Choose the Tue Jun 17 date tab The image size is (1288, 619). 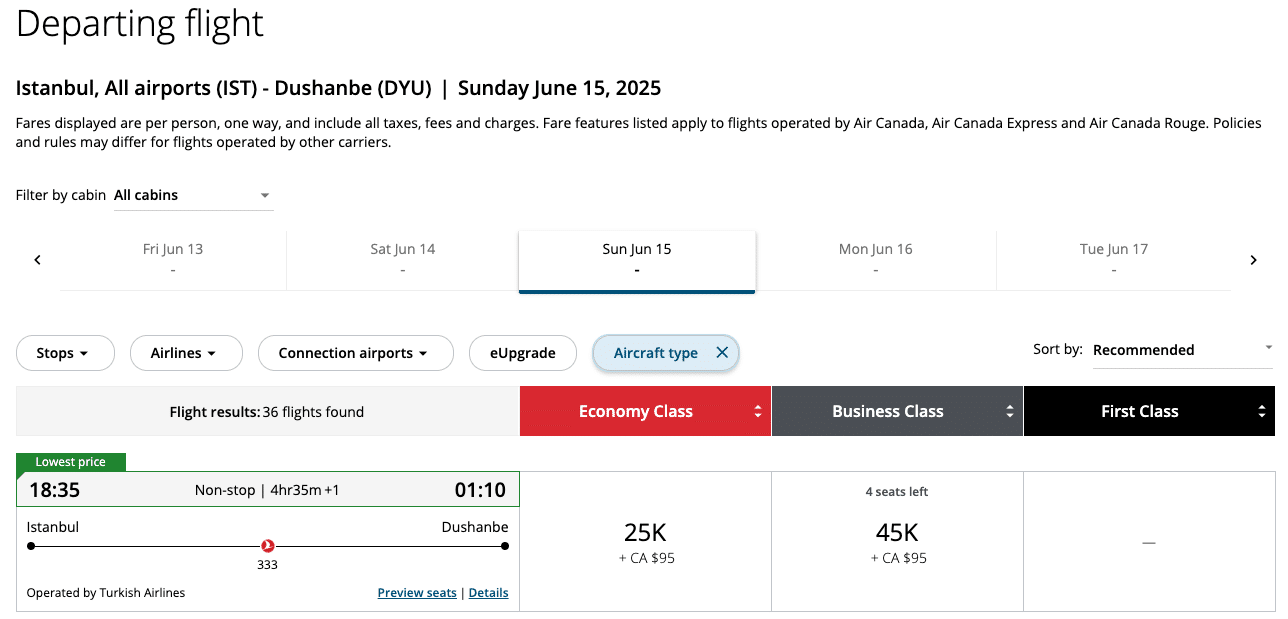click(1113, 259)
